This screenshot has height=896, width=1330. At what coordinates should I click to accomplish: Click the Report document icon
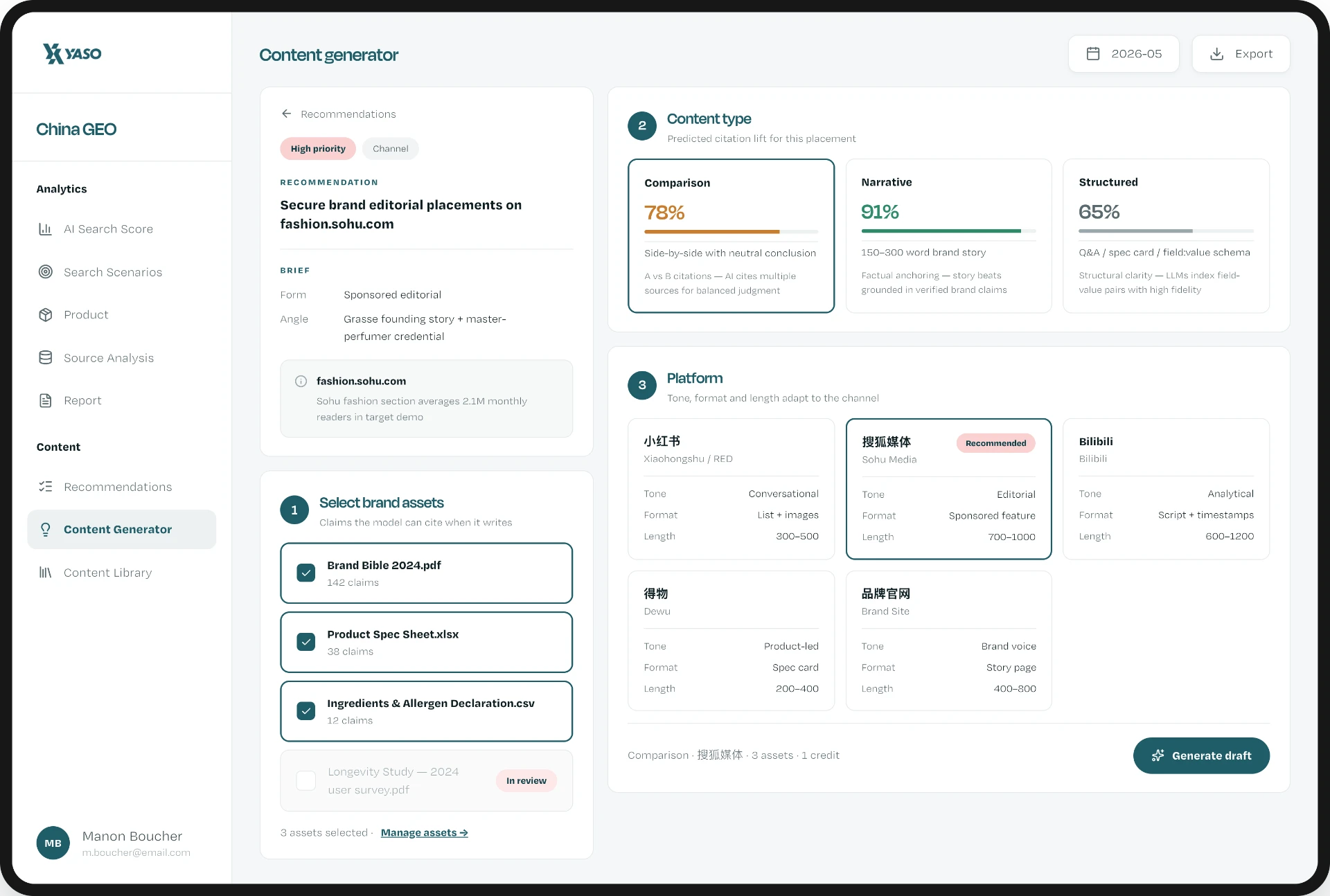[x=46, y=401]
